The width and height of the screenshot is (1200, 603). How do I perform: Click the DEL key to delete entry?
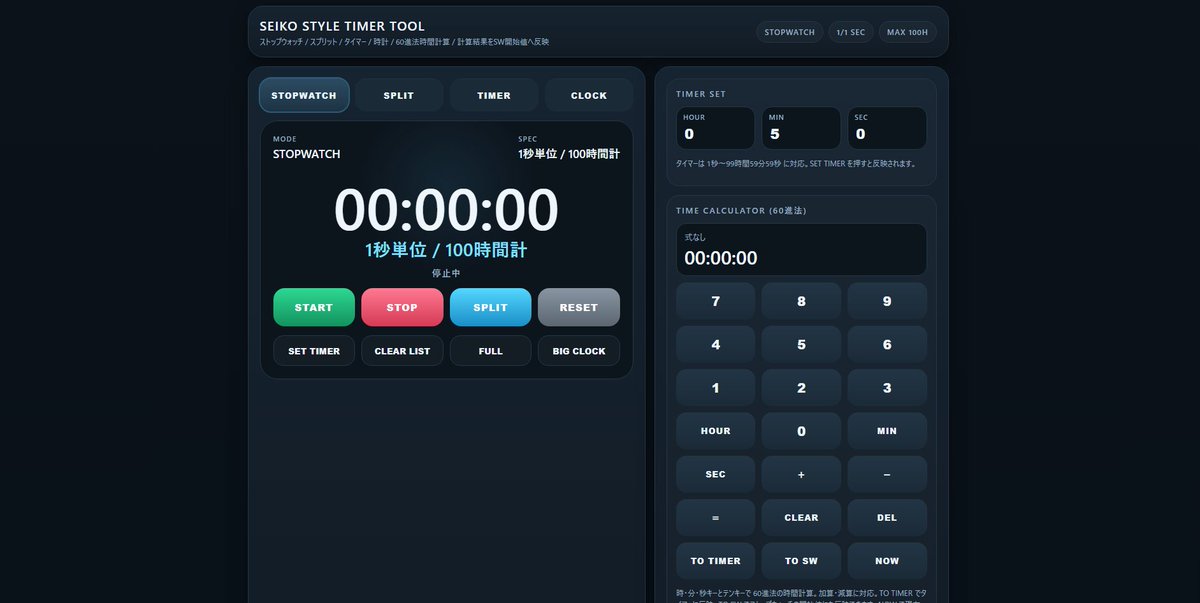(x=887, y=518)
